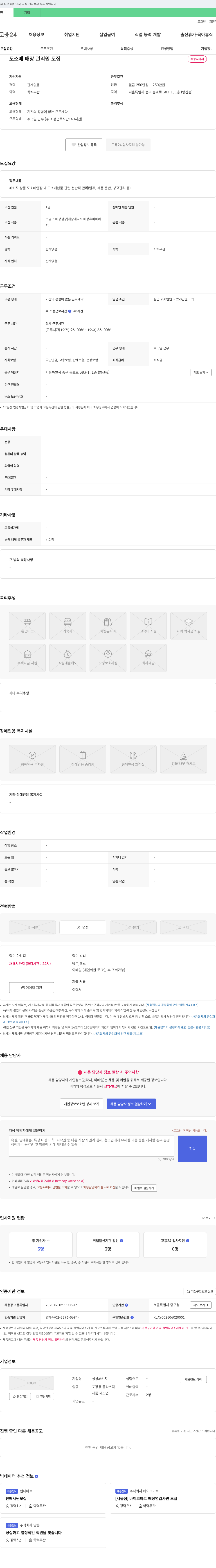Click the 차량유지비 welfare icon
Screen dimensions: 216x1568
pyautogui.click(x=108, y=626)
